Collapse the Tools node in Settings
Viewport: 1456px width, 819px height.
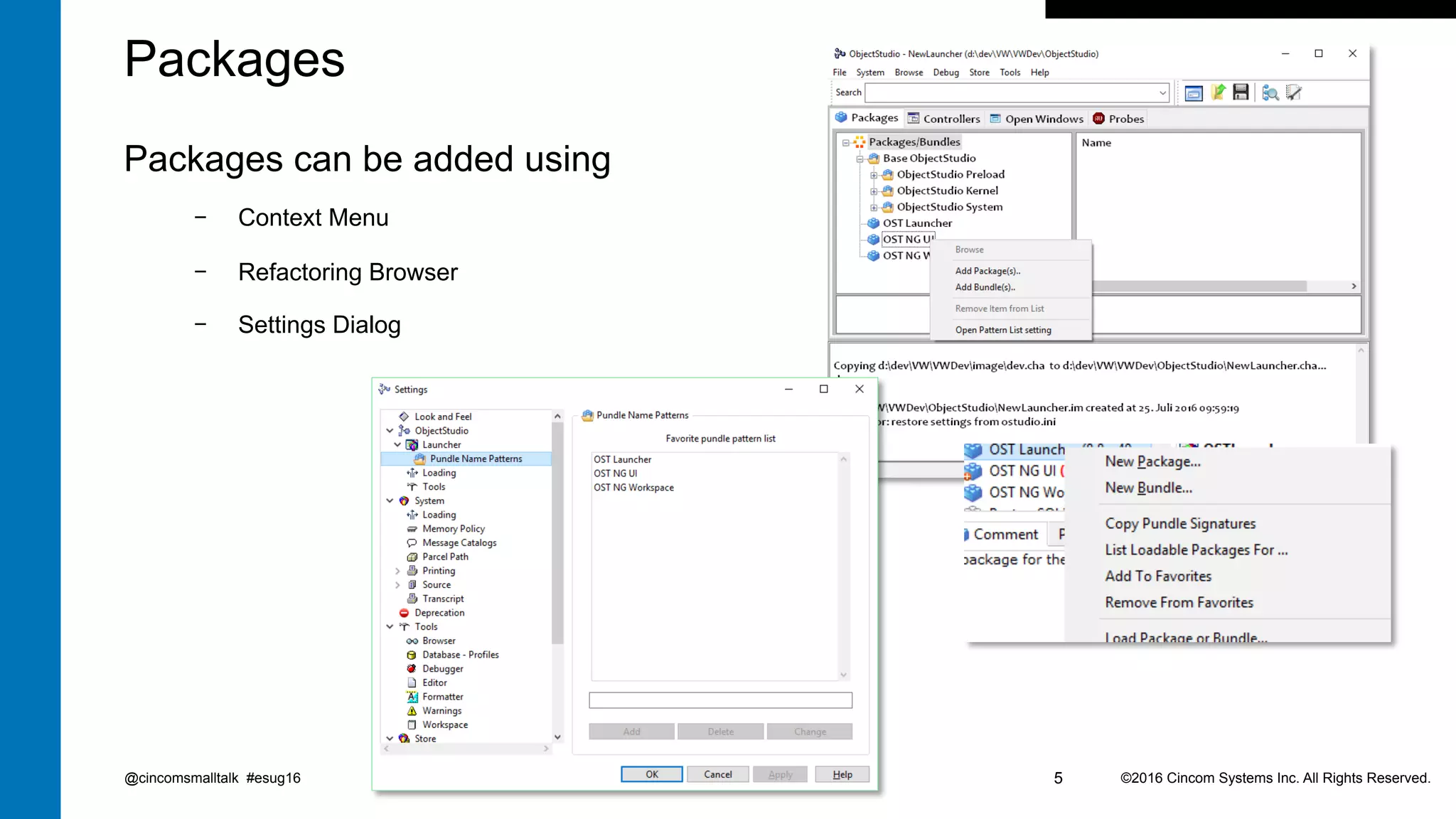(x=390, y=627)
